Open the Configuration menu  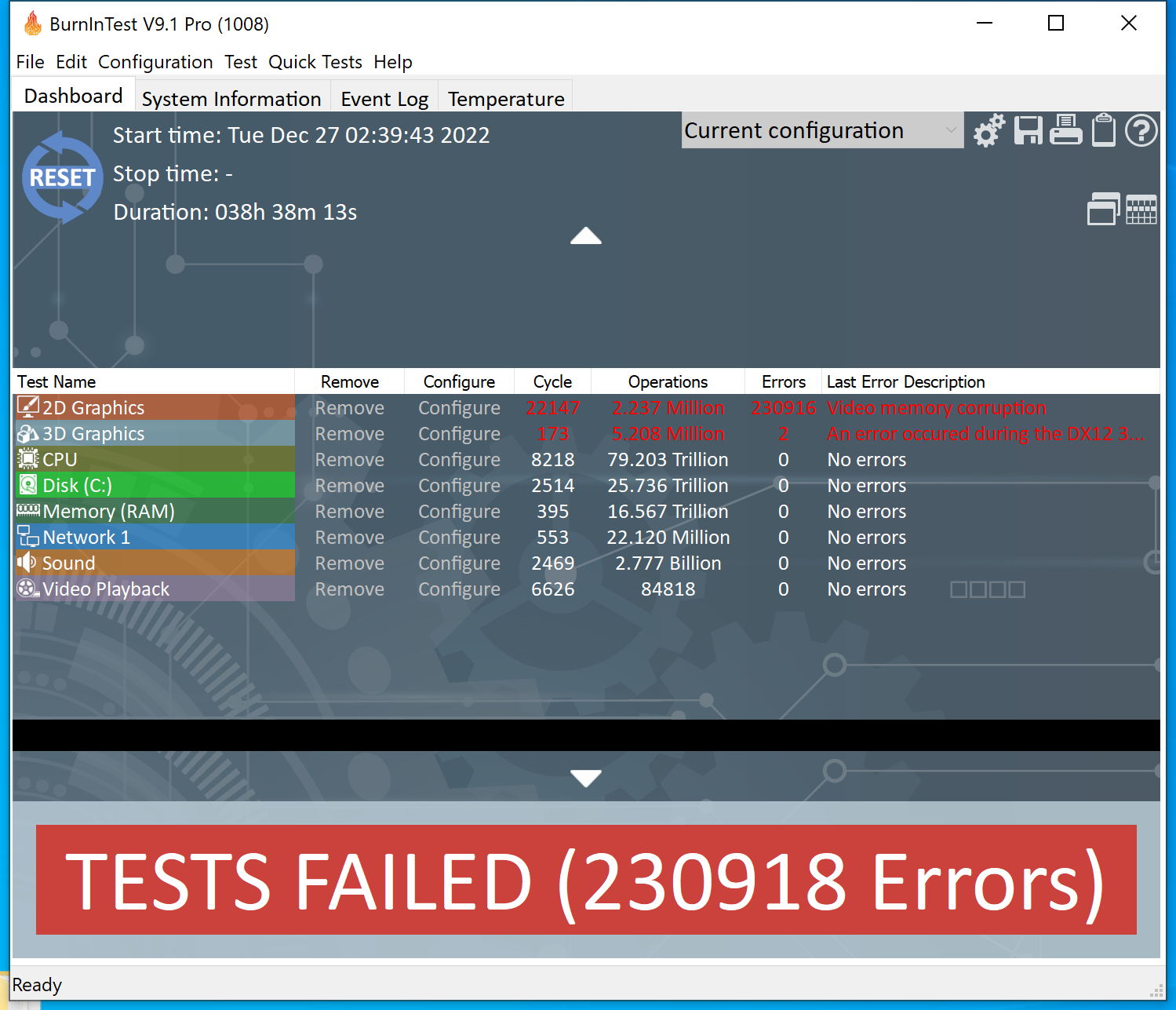pyautogui.click(x=155, y=62)
